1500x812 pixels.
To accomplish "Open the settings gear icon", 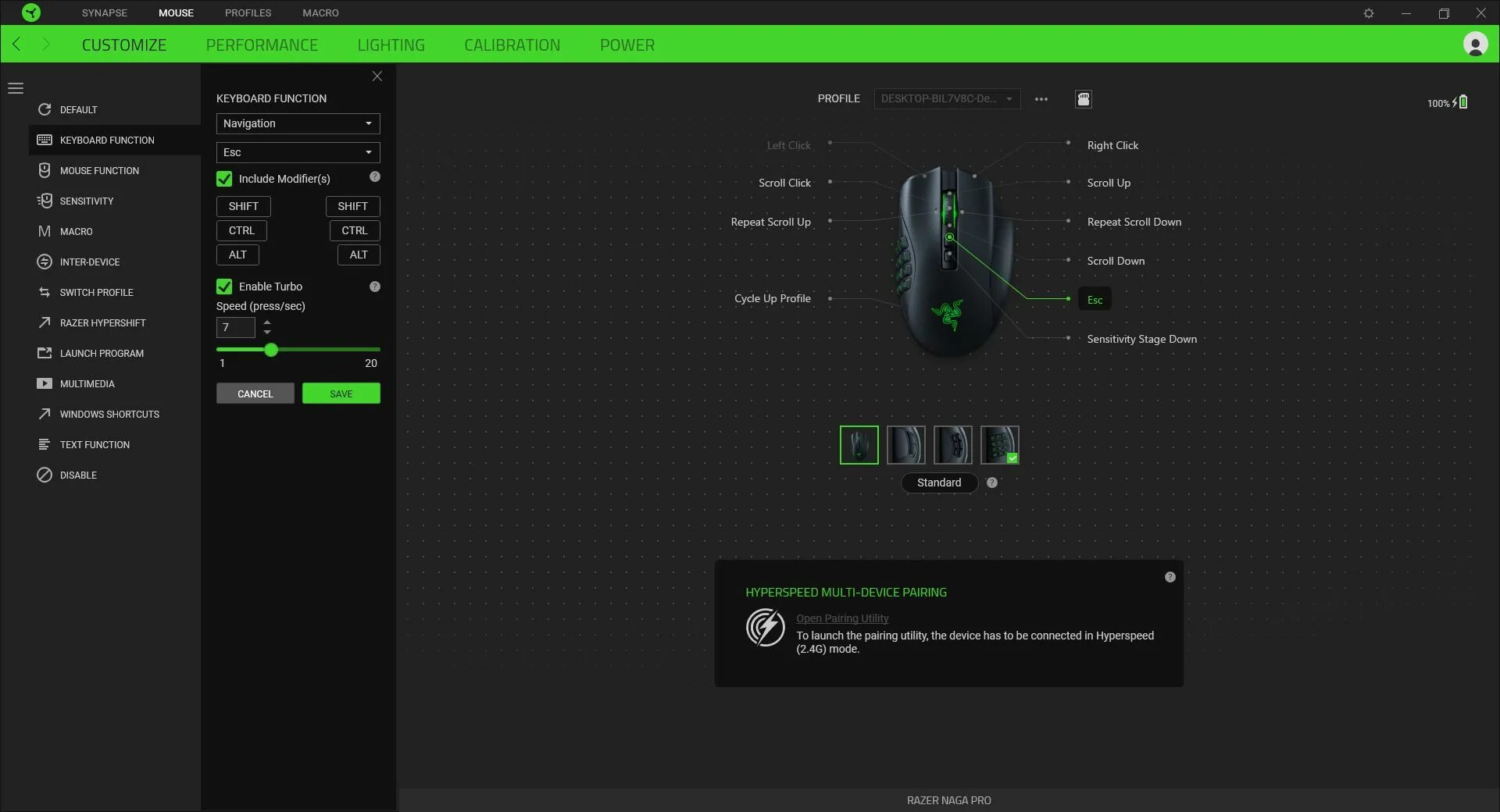I will click(1369, 13).
